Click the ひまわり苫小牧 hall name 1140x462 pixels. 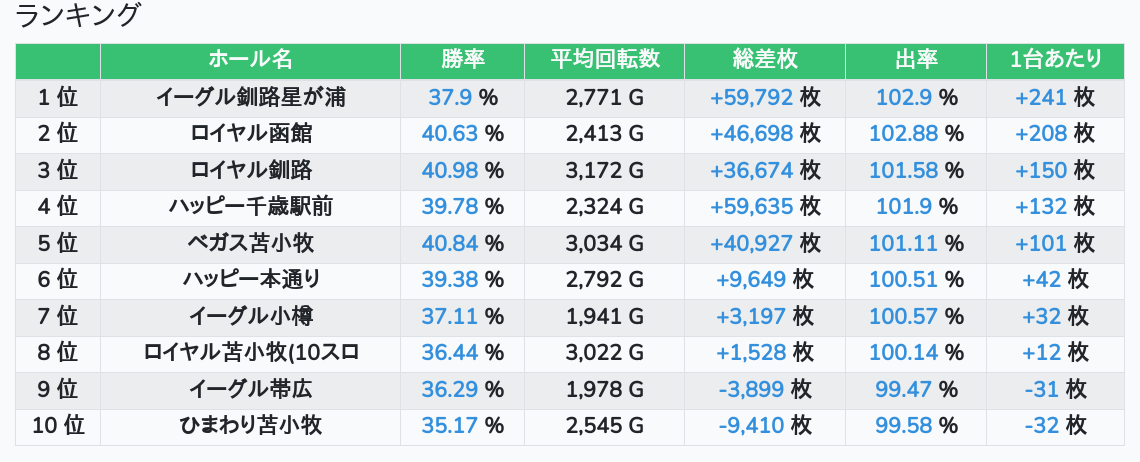tap(250, 426)
